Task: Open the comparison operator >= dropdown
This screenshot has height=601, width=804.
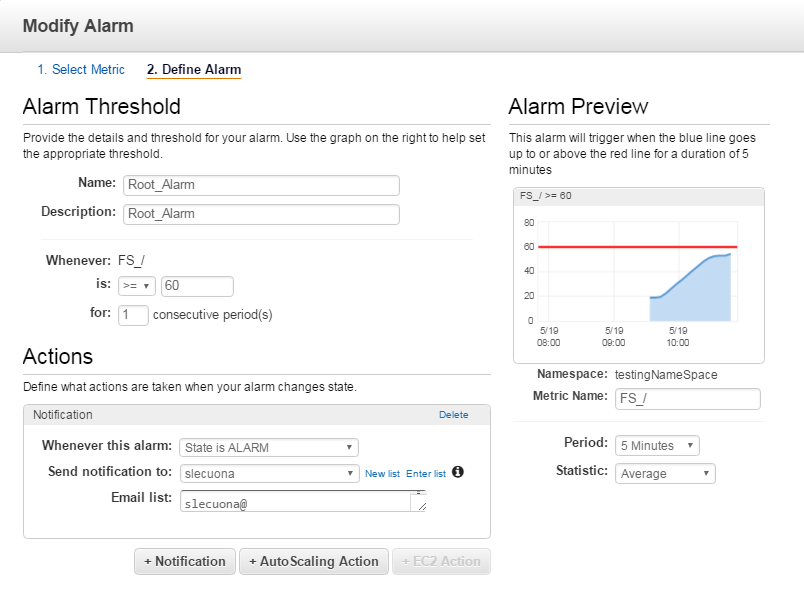Action: point(136,286)
